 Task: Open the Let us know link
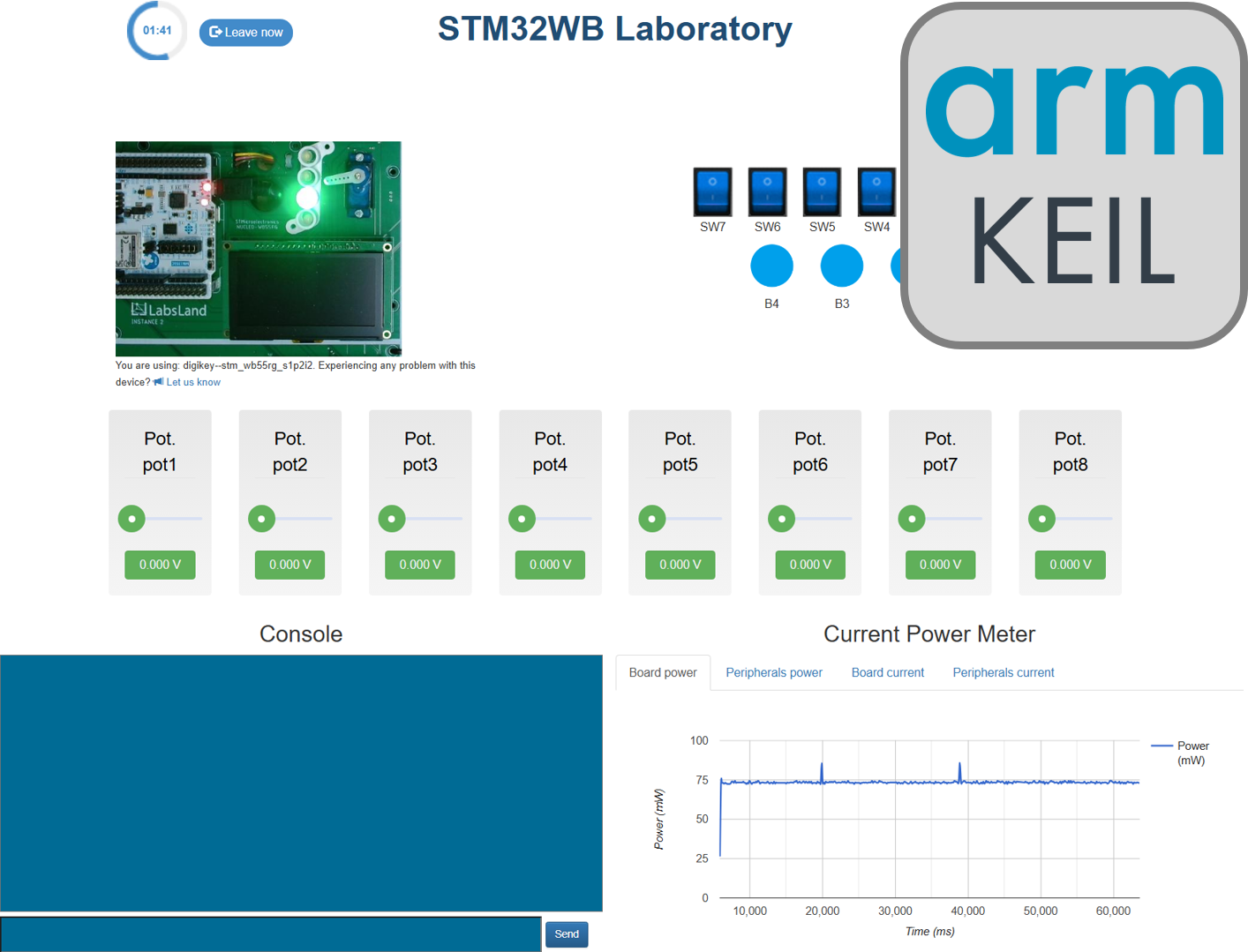click(194, 381)
